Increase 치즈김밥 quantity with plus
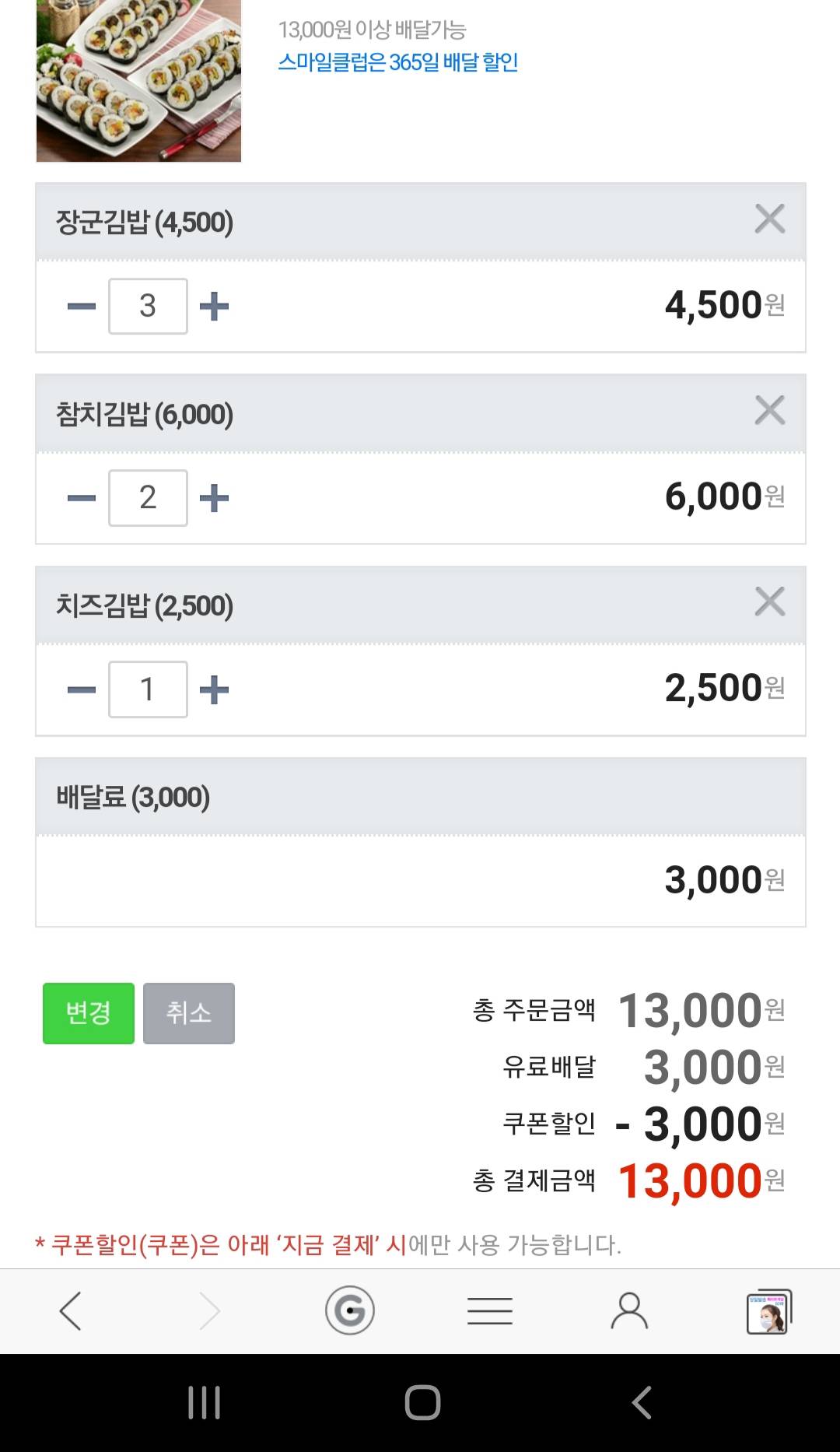This screenshot has width=840, height=1452. (x=214, y=689)
